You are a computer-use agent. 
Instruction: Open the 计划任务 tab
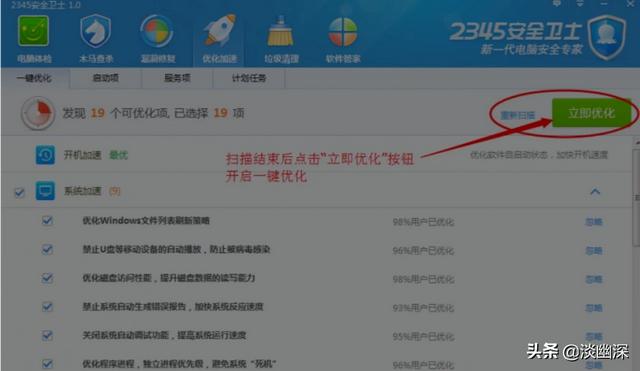point(249,78)
